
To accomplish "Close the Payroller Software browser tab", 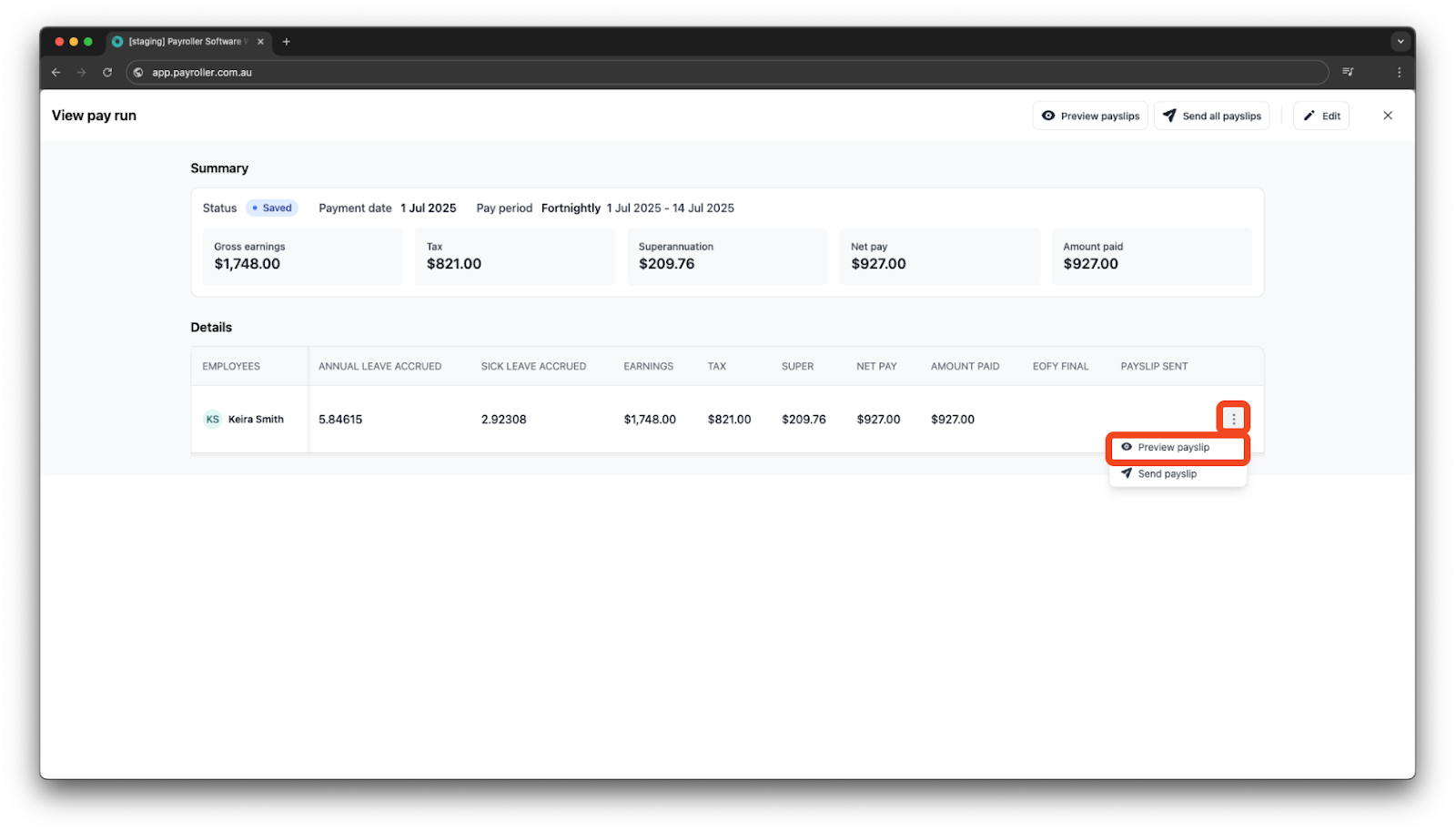I will 260,42.
